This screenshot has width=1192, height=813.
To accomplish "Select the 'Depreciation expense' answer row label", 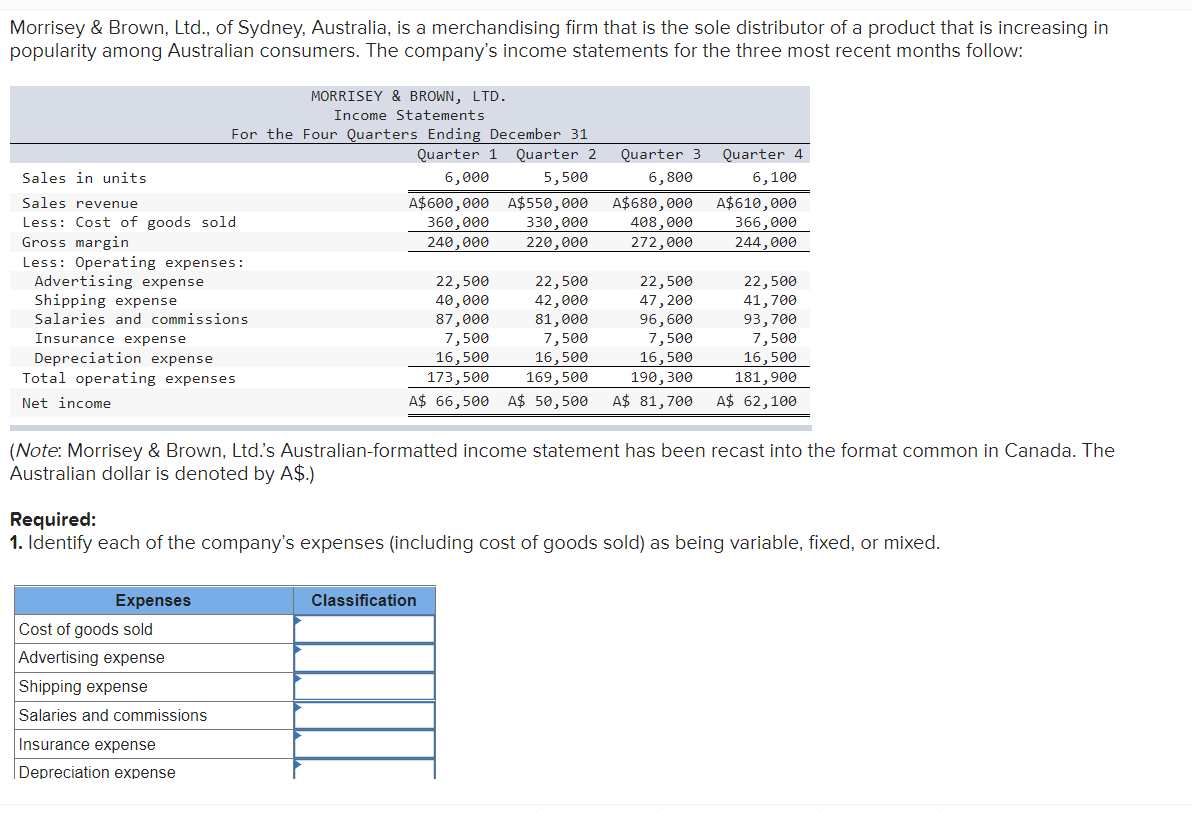I will tap(97, 772).
